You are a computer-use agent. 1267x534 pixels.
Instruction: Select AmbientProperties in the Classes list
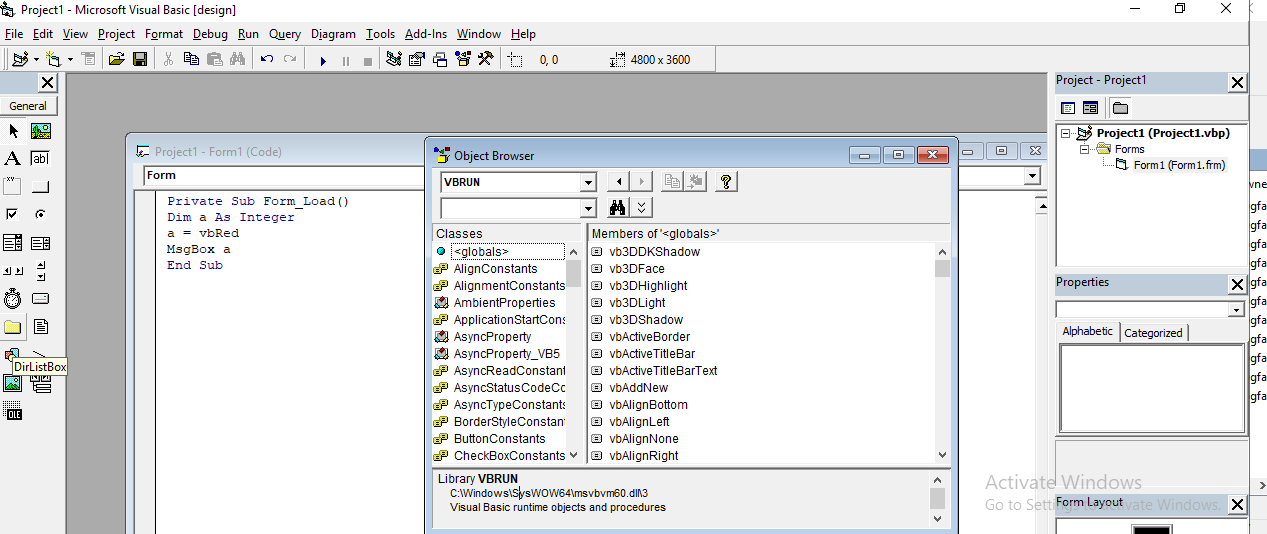pos(504,303)
